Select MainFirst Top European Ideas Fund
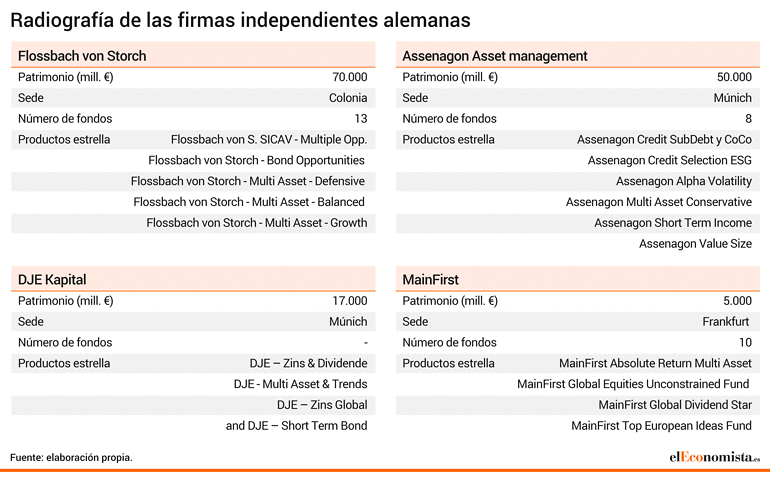This screenshot has height=479, width=770. pyautogui.click(x=661, y=425)
